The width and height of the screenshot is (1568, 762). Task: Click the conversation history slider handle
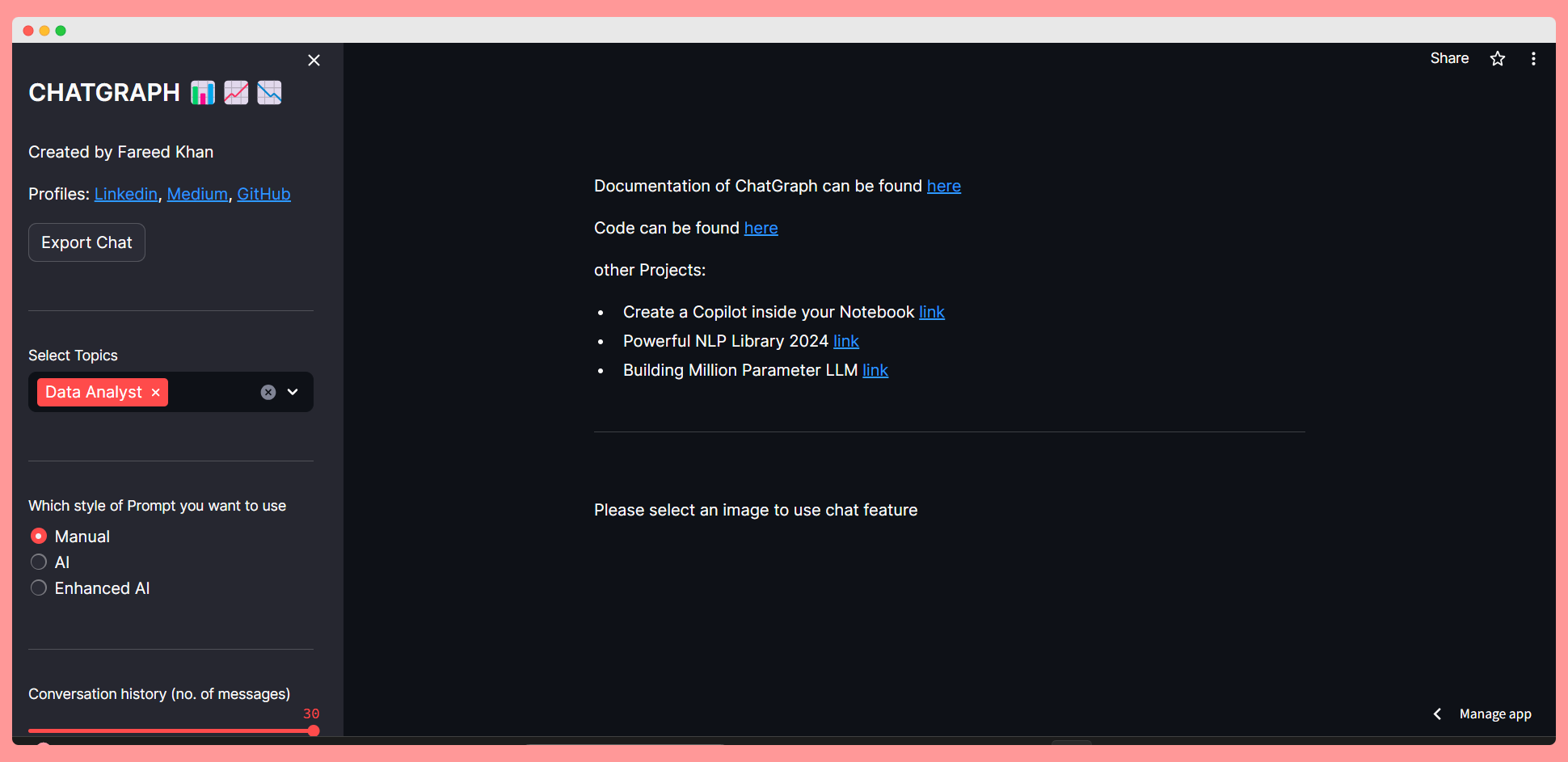pos(314,730)
